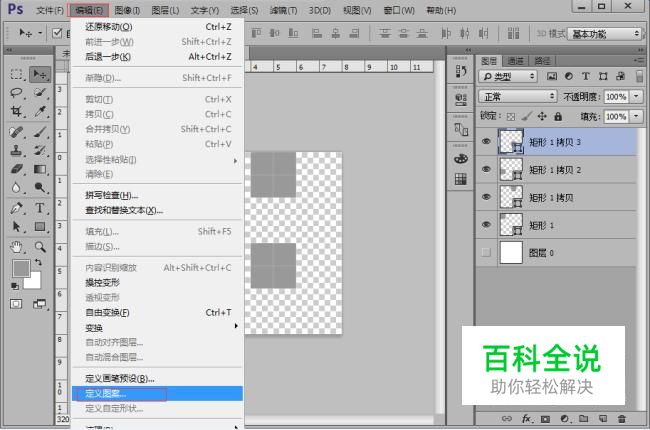The width and height of the screenshot is (650, 430).
Task: Select the Healing Brush tool
Action: coord(17,132)
